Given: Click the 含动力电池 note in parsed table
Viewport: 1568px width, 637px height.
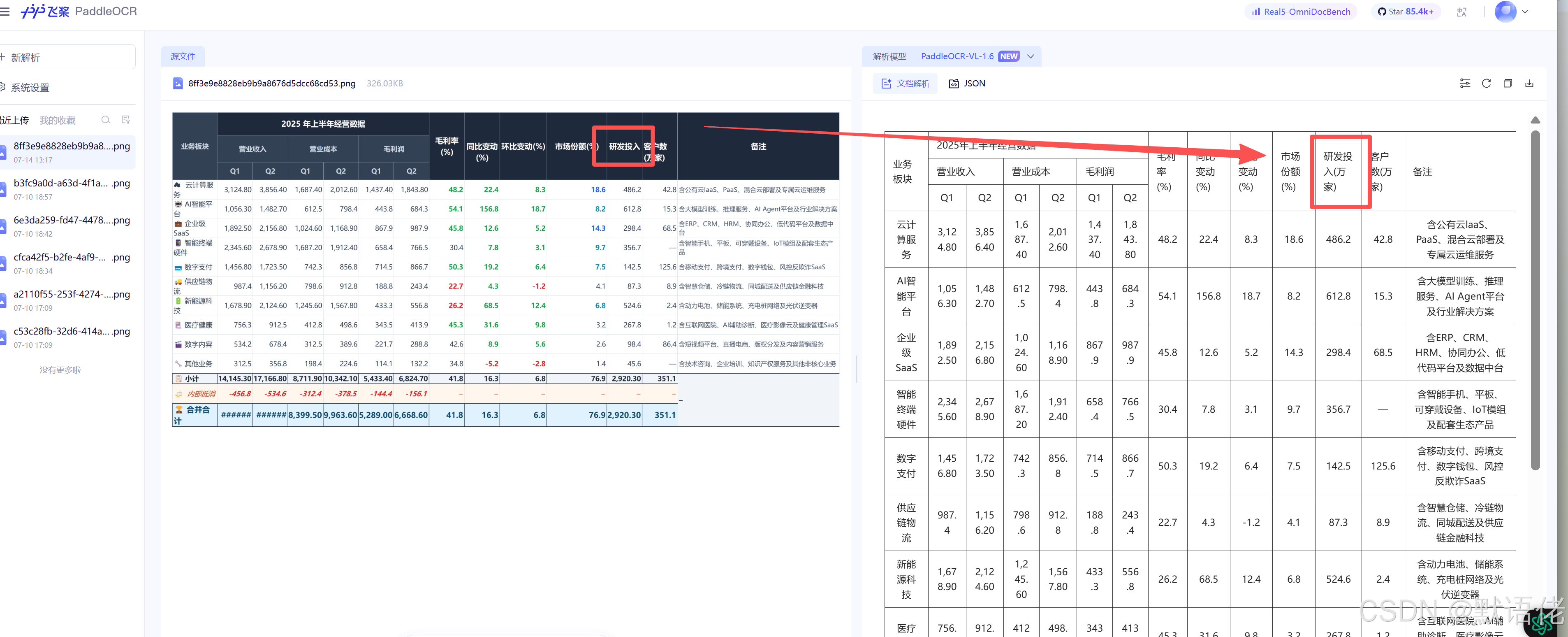Looking at the screenshot, I should click(1460, 579).
